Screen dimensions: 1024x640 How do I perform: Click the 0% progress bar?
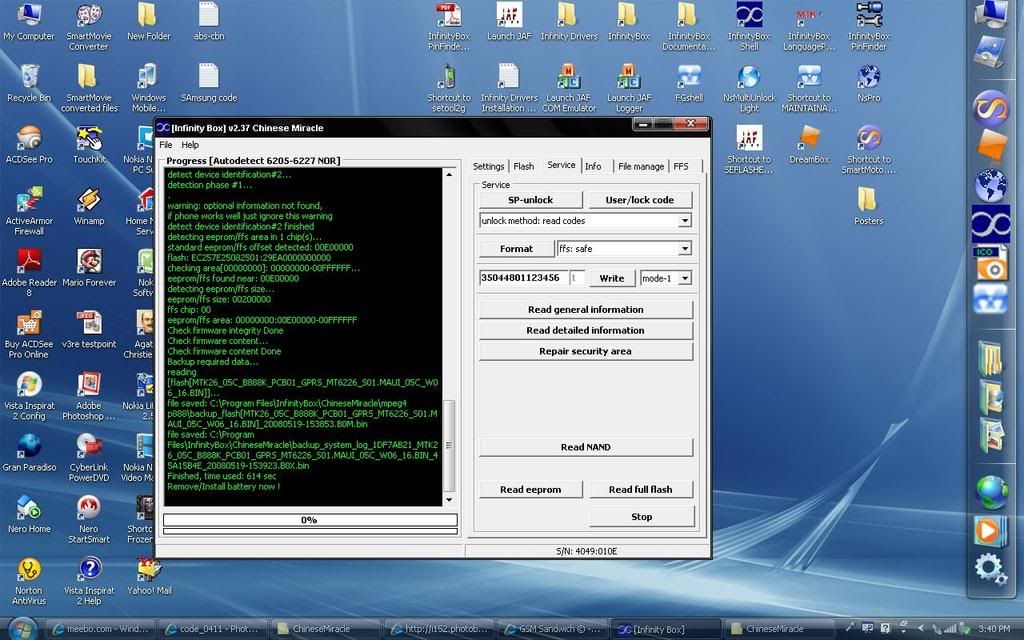tap(310, 520)
